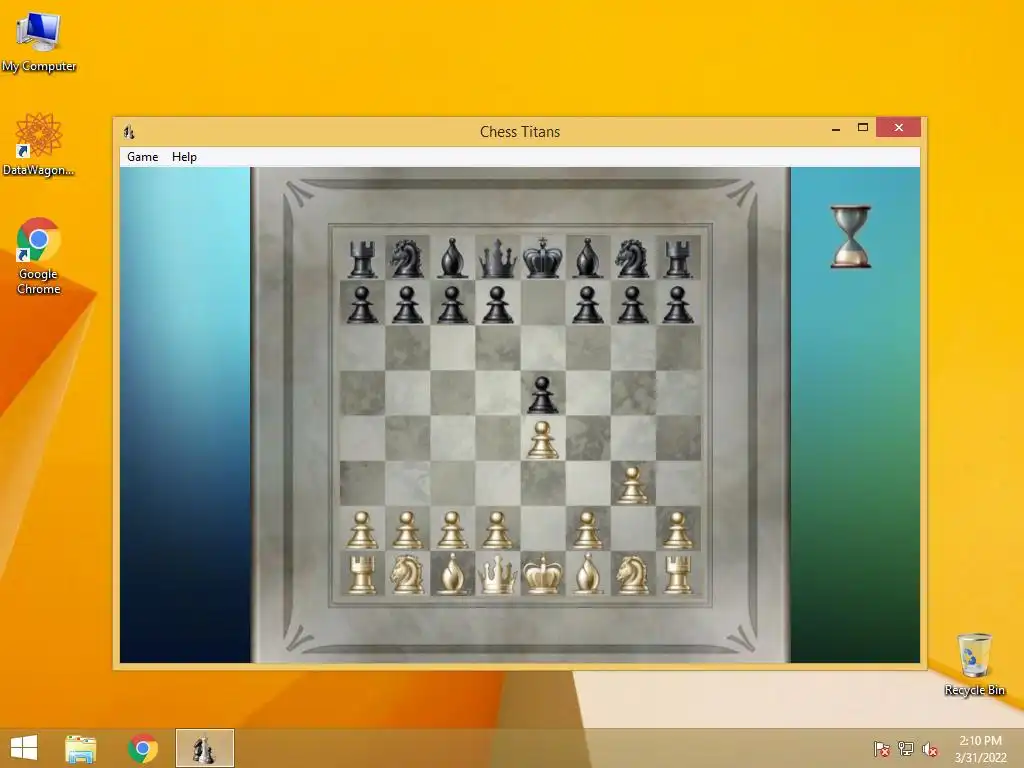
Task: Maximize the Chess Titans window
Action: [x=863, y=128]
